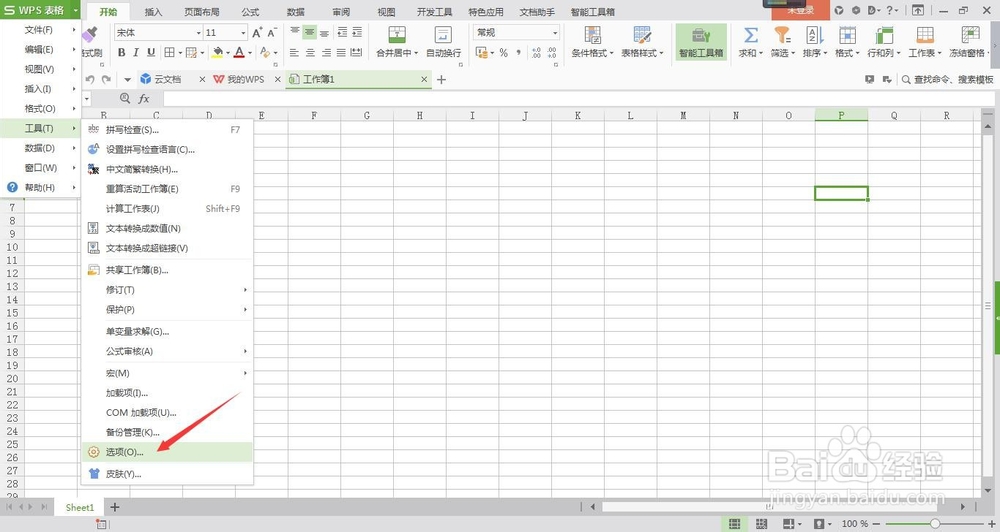Click the horizontal scrollbar at bottom
This screenshot has height=532, width=1000.
coord(770,506)
